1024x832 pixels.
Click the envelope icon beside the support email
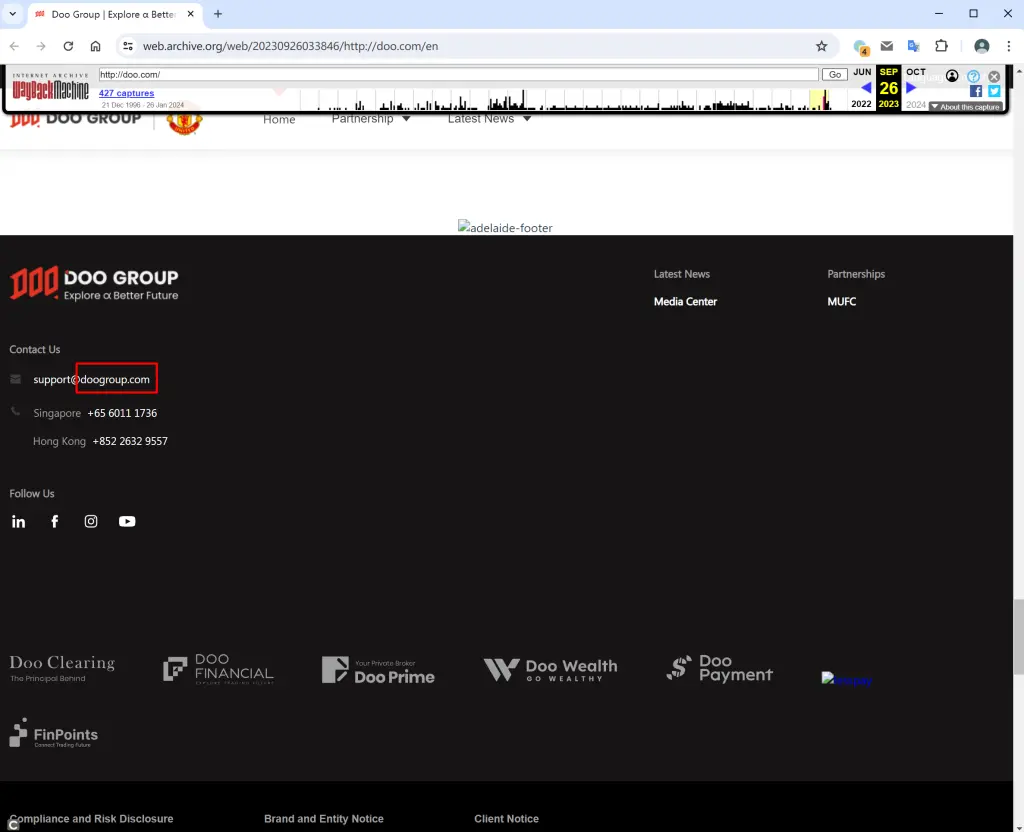[16, 379]
